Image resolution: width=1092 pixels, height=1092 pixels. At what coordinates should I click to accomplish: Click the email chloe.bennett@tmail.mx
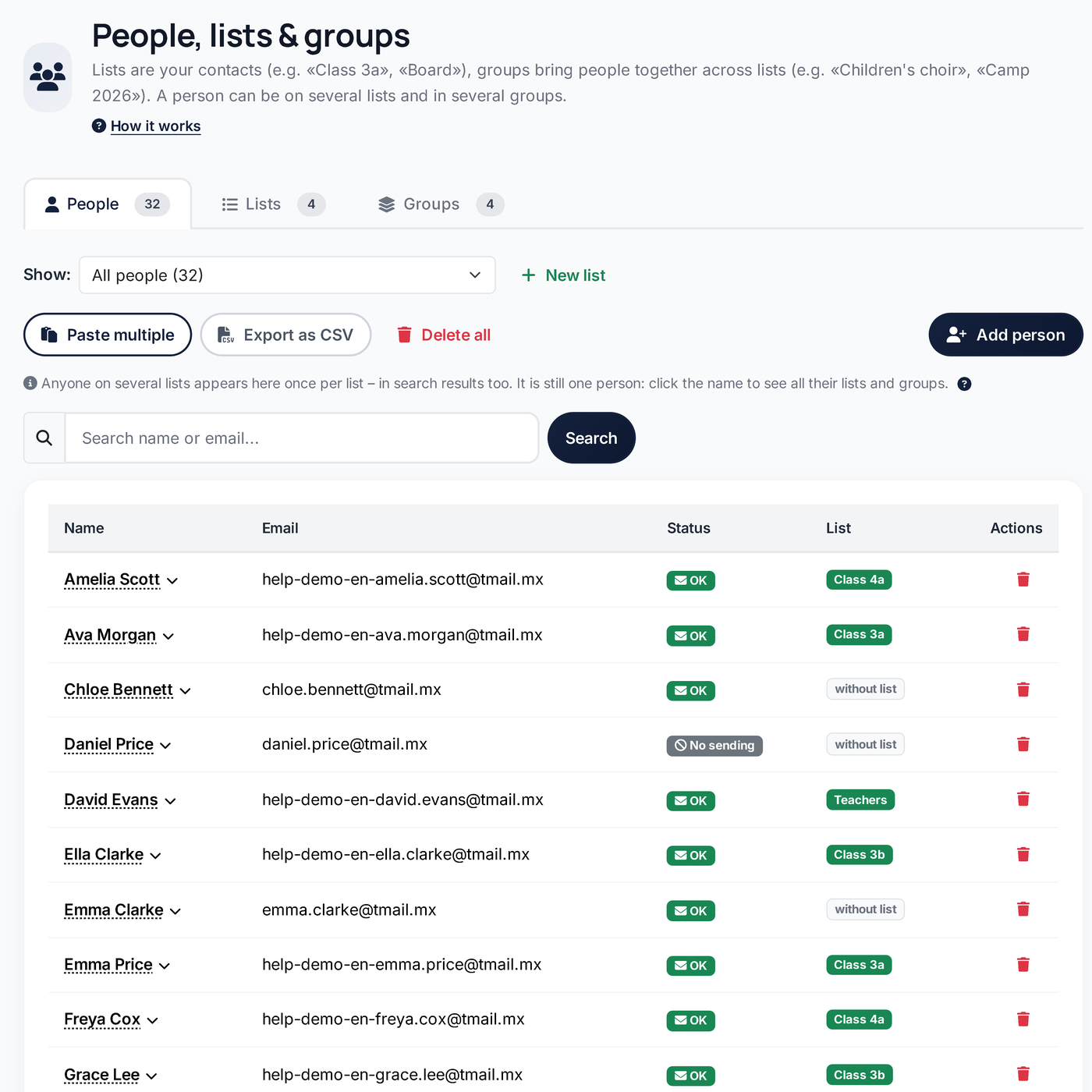pyautogui.click(x=352, y=690)
